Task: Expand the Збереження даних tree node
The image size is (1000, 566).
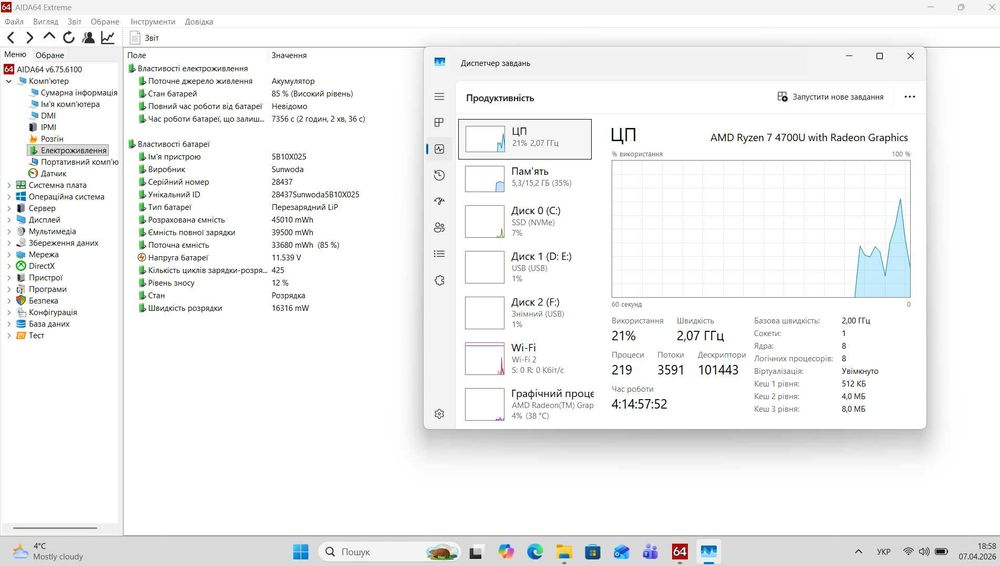Action: (x=9, y=242)
